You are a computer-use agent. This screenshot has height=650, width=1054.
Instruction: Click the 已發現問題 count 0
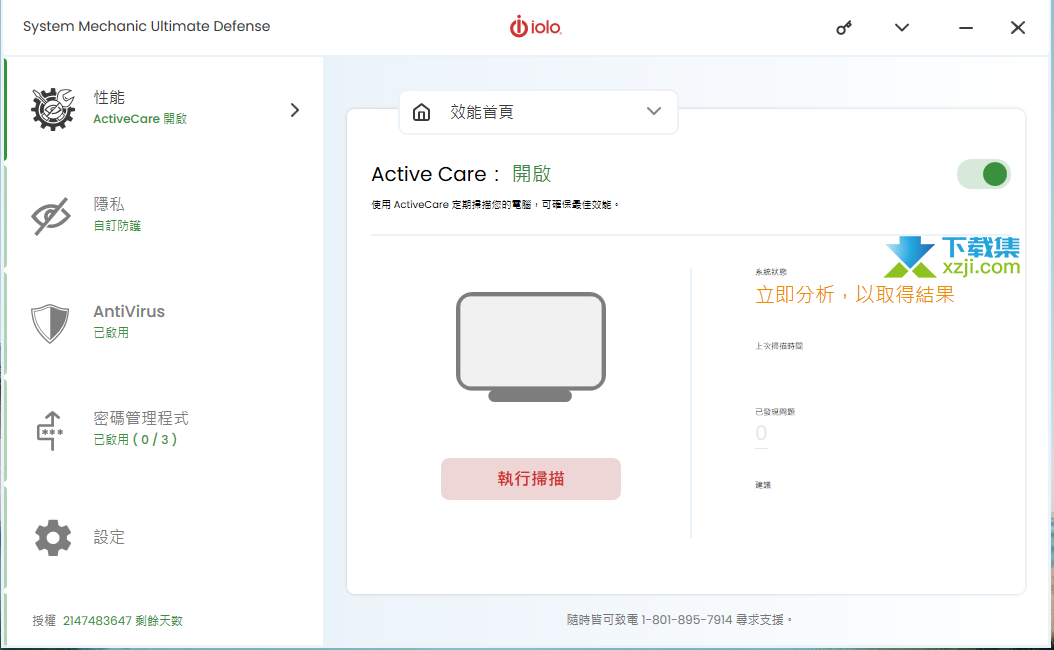click(x=761, y=433)
